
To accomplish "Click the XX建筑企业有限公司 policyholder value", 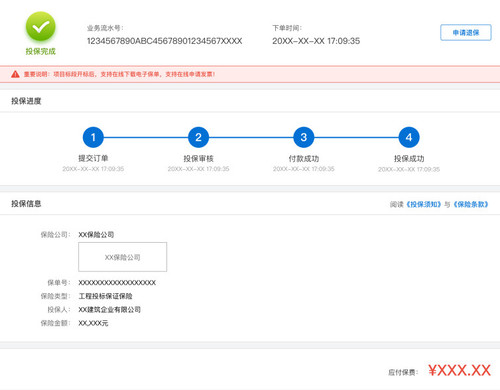I will pos(109,309).
